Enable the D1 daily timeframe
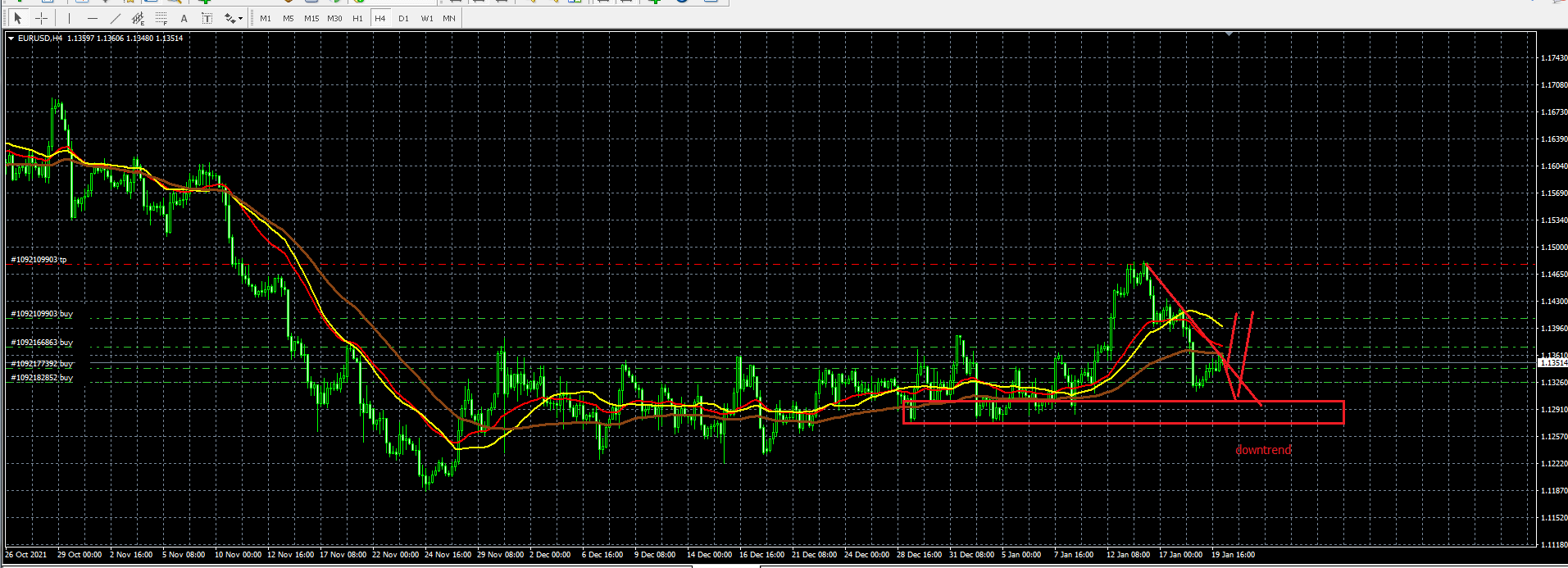The height and width of the screenshot is (568, 1568). tap(403, 18)
